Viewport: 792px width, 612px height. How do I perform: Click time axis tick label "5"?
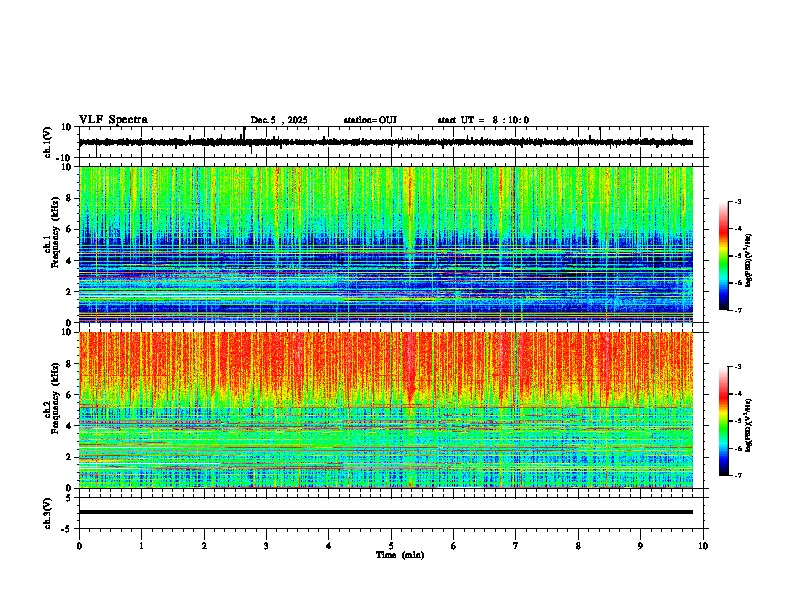coord(391,546)
